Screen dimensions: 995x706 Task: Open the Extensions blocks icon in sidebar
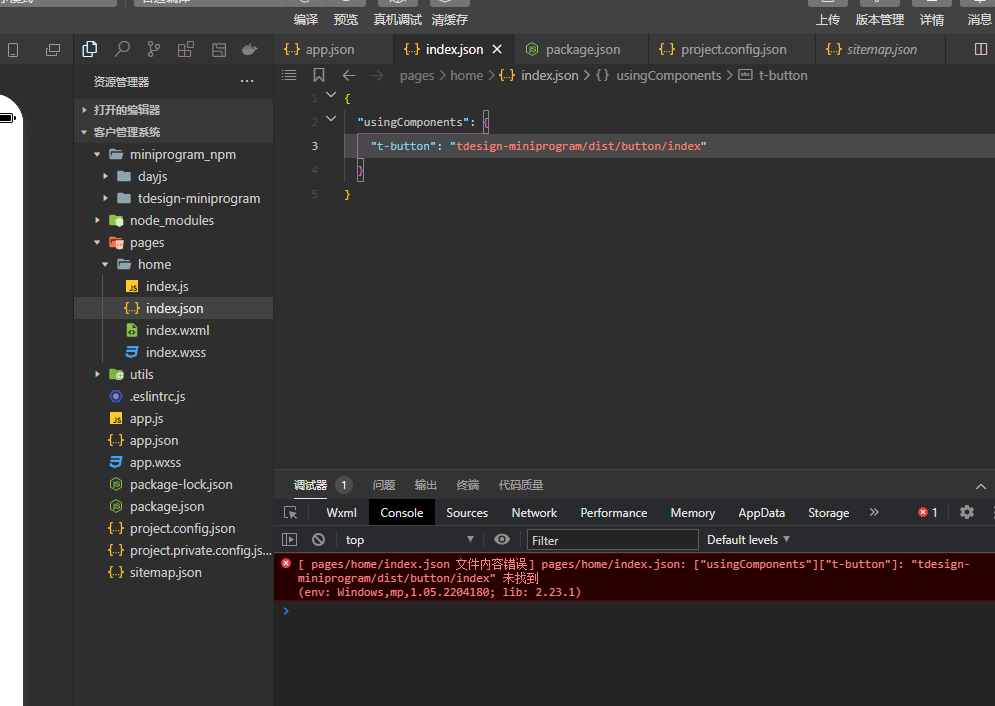(x=186, y=49)
